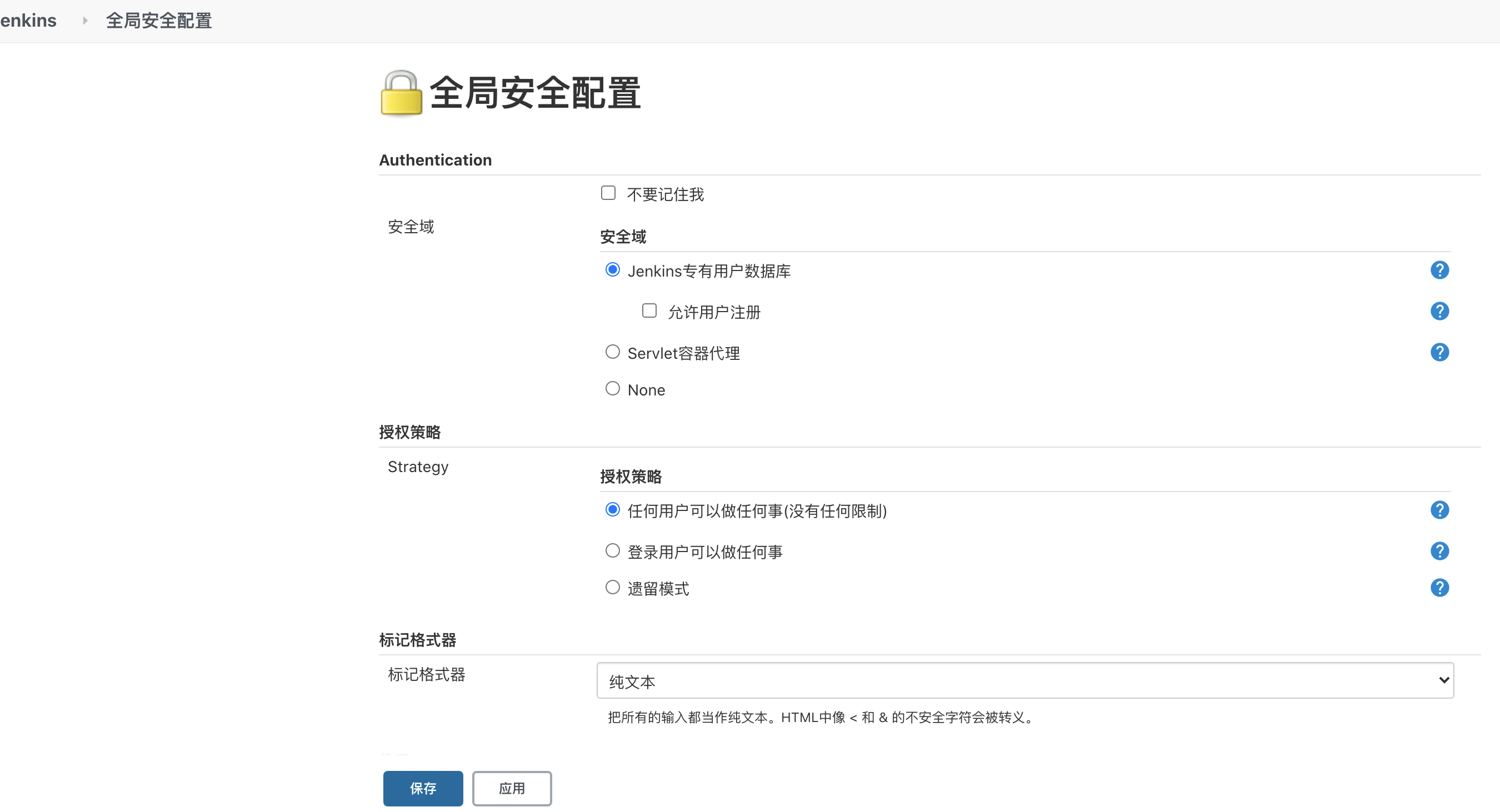Open the 标记格式器 dropdown showing 纯文本
Viewport: 1500px width, 812px height.
point(1025,680)
